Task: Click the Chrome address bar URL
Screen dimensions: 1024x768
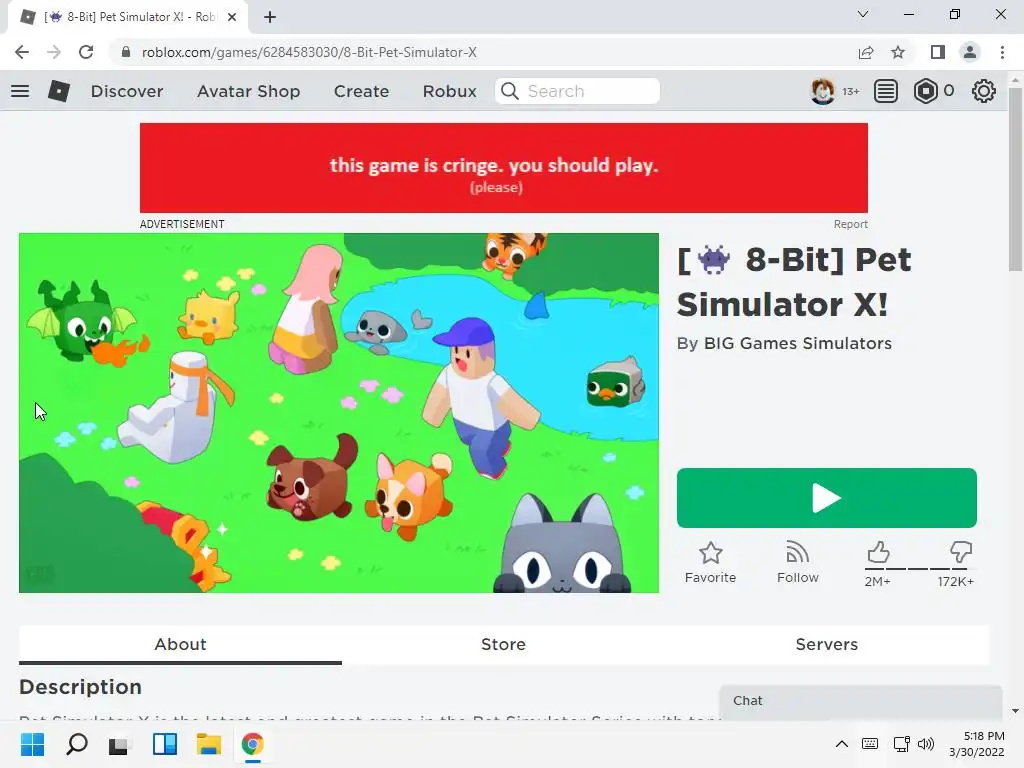Action: [309, 52]
